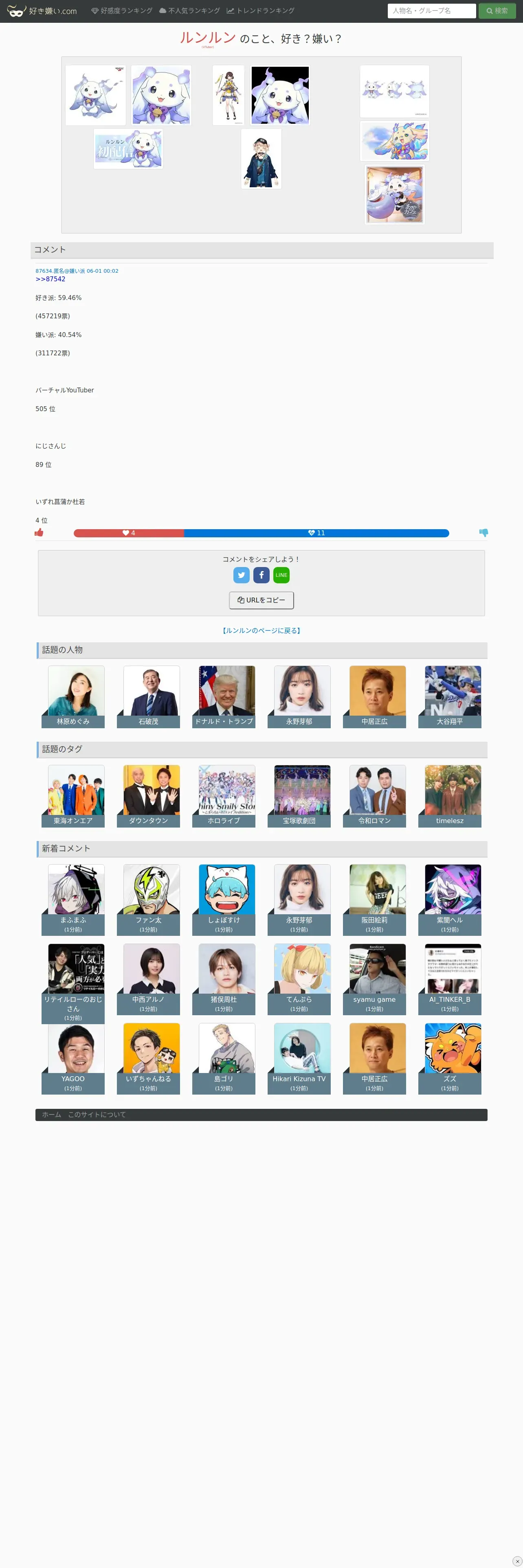Follow ルンルンのページに戻る link

261,631
